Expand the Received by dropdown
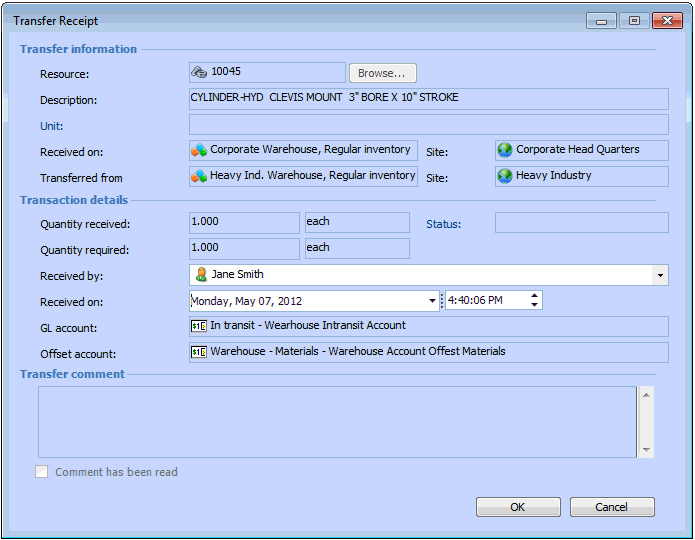The height and width of the screenshot is (540, 695). [660, 275]
